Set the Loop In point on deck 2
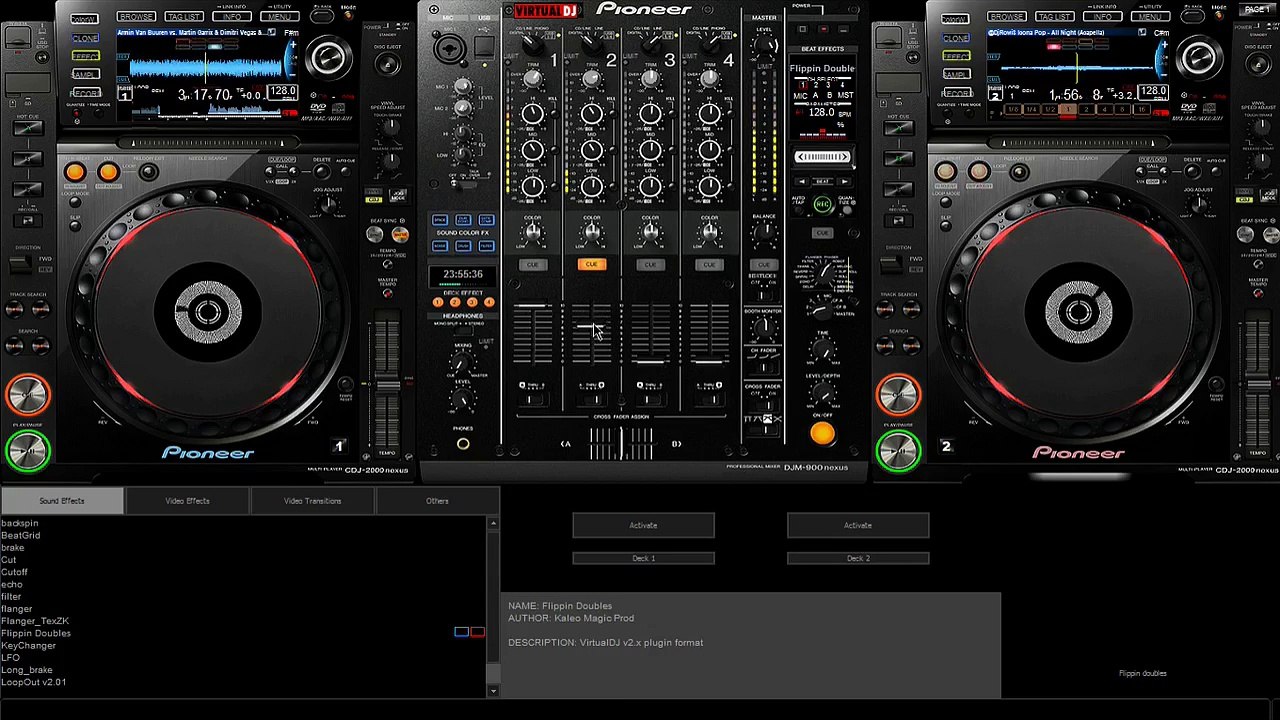1280x720 pixels. coord(945,172)
